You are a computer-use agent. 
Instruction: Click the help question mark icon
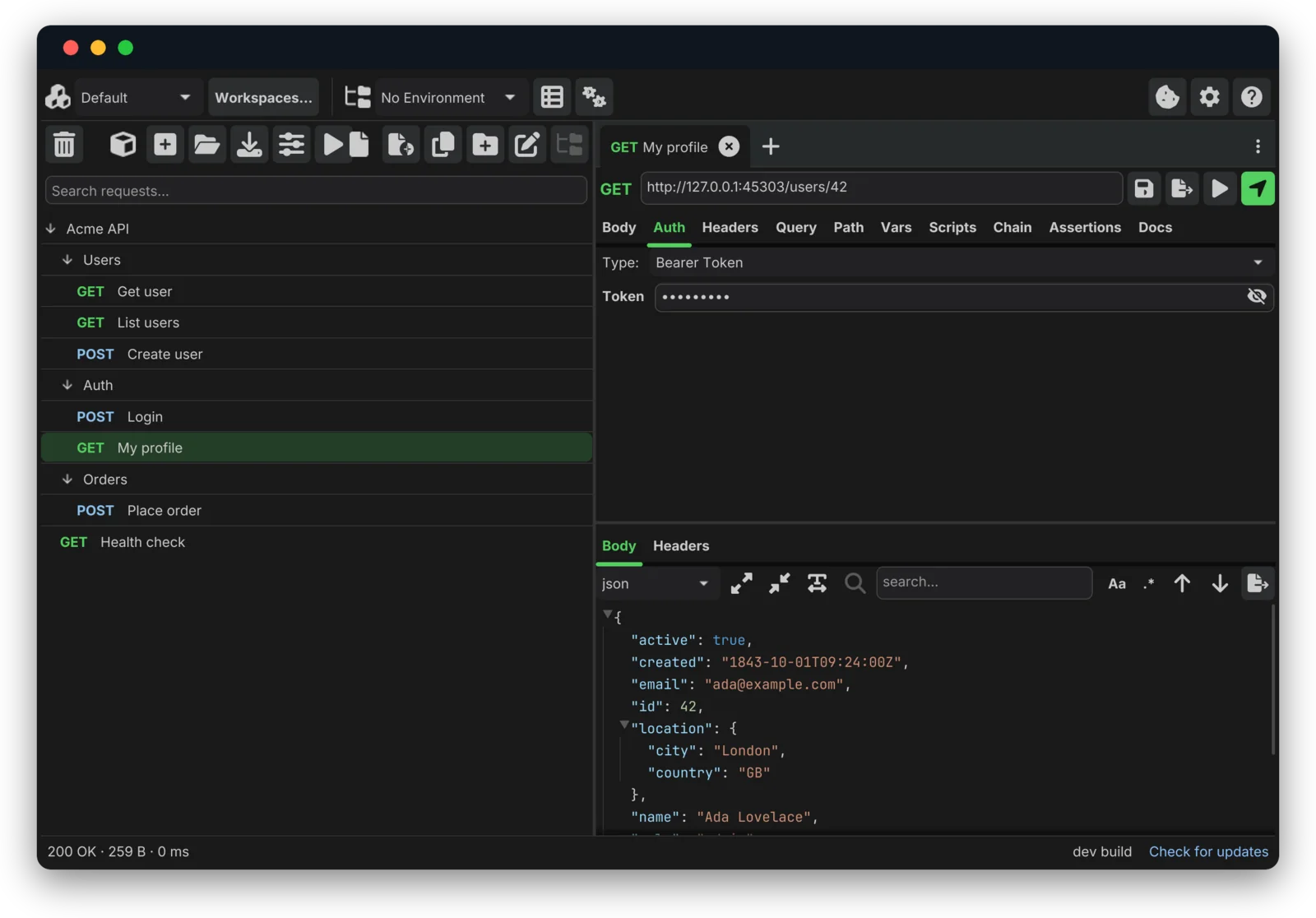click(x=1251, y=97)
